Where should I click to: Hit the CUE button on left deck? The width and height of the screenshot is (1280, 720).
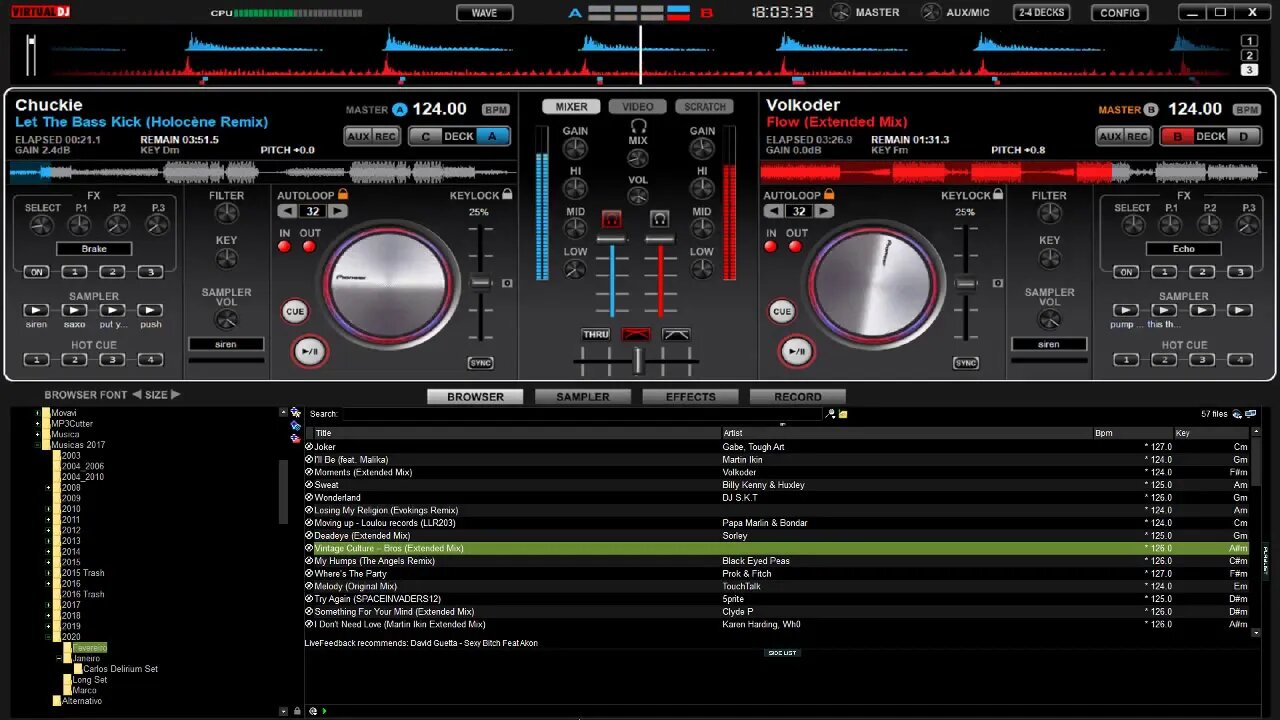click(295, 311)
